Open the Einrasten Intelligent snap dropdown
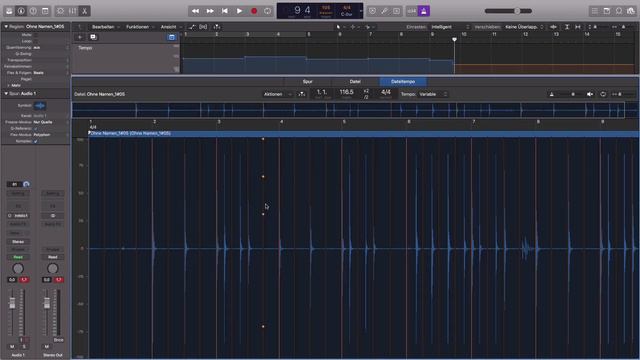640x360 pixels. [450, 27]
